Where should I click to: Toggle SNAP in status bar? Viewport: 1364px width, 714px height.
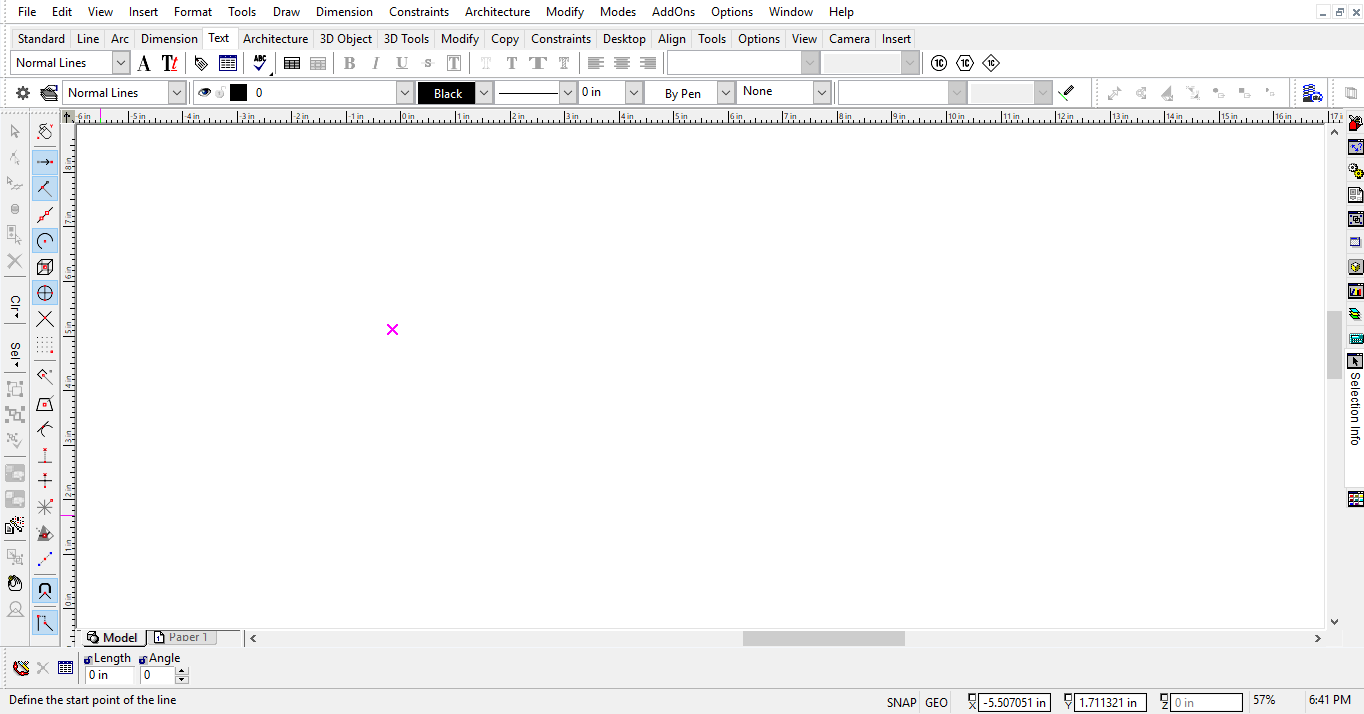coord(901,703)
